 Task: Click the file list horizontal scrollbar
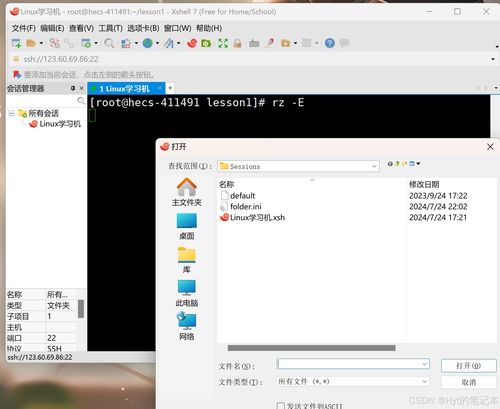pyautogui.click(x=311, y=348)
